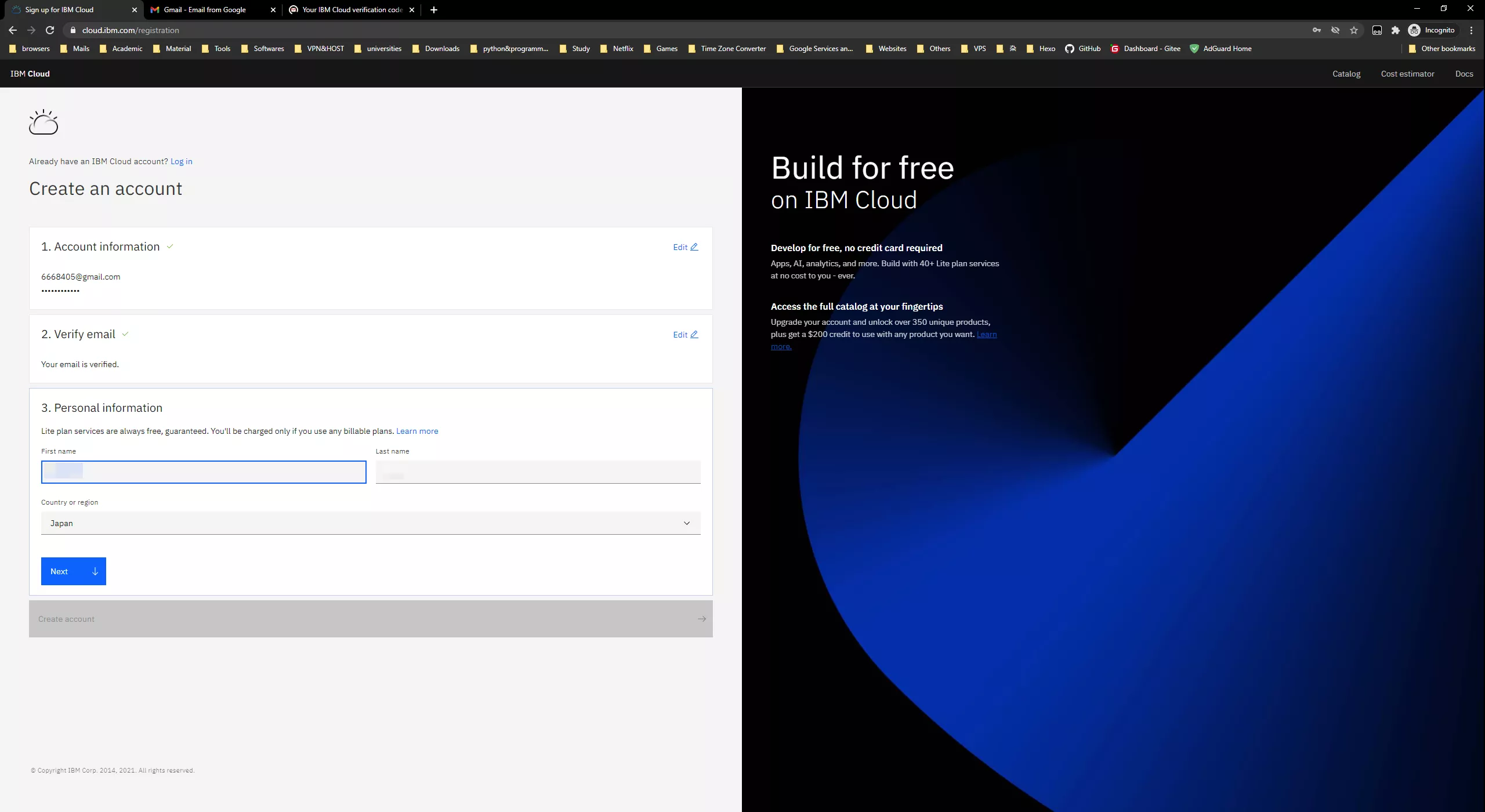Open the browsers bookmark folder
This screenshot has height=812, width=1485.
click(30, 49)
